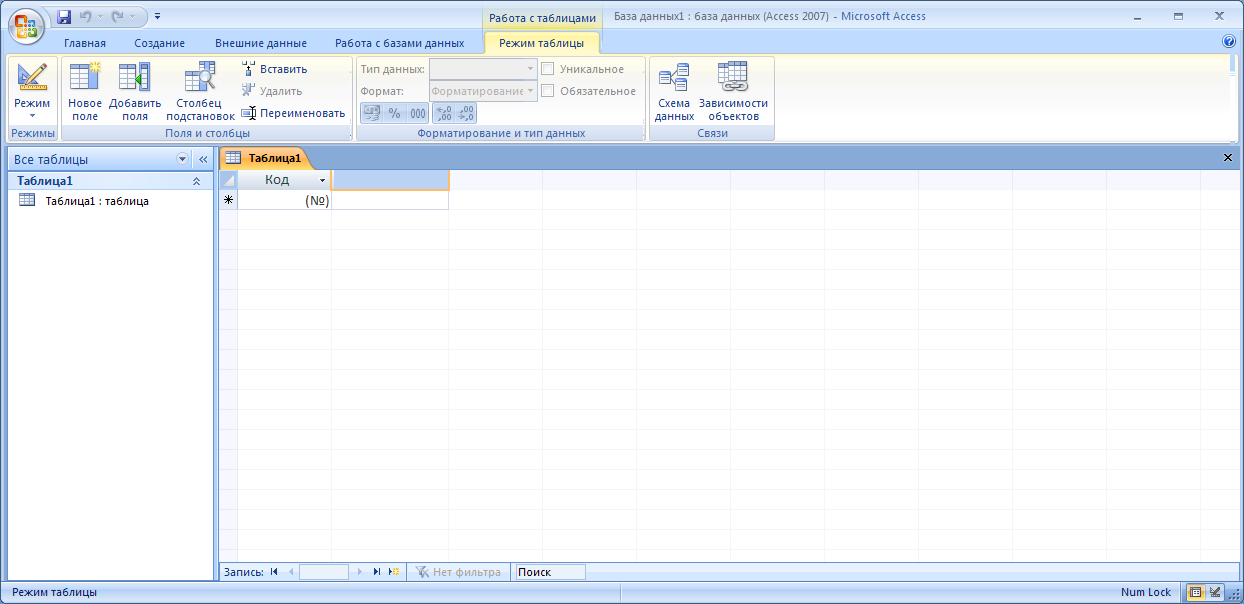The width and height of the screenshot is (1244, 604).
Task: Click Добавить поля button
Action: pyautogui.click(x=135, y=92)
